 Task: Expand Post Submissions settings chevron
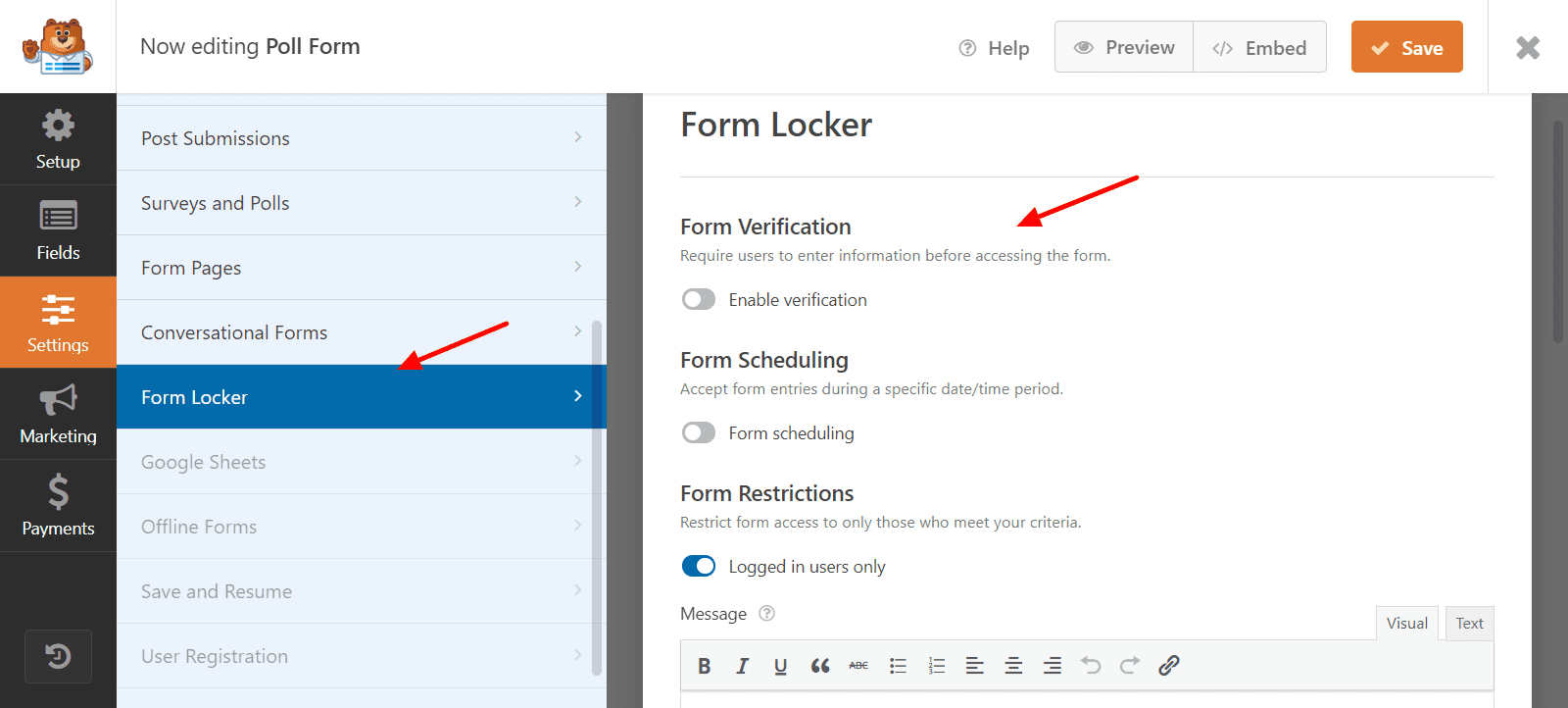[x=578, y=137]
